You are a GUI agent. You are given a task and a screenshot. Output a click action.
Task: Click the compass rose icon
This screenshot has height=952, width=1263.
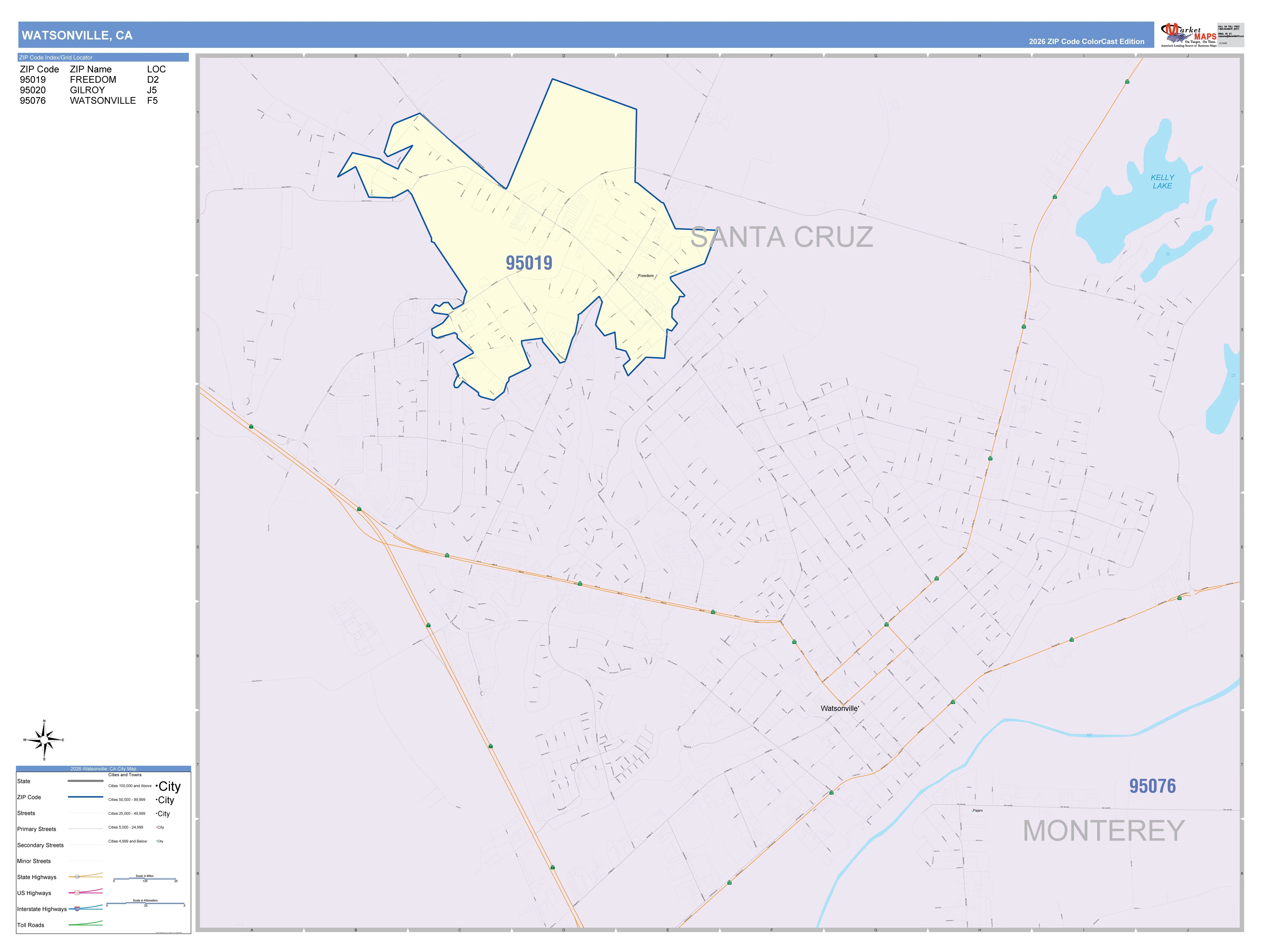tap(44, 740)
